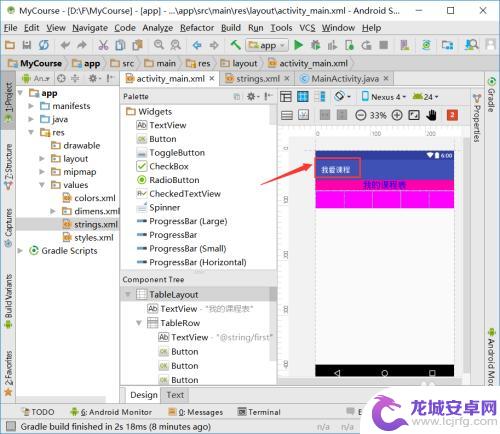Click the Open folder toolbar icon
Image resolution: width=500 pixels, height=434 pixels.
coord(10,45)
